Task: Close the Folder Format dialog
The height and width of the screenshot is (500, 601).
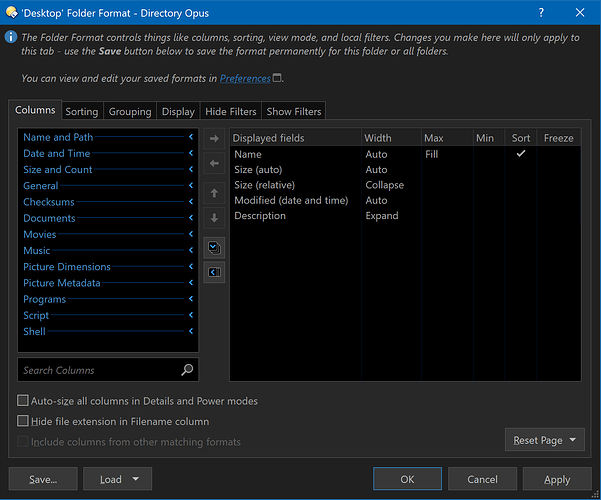Action: (x=580, y=13)
